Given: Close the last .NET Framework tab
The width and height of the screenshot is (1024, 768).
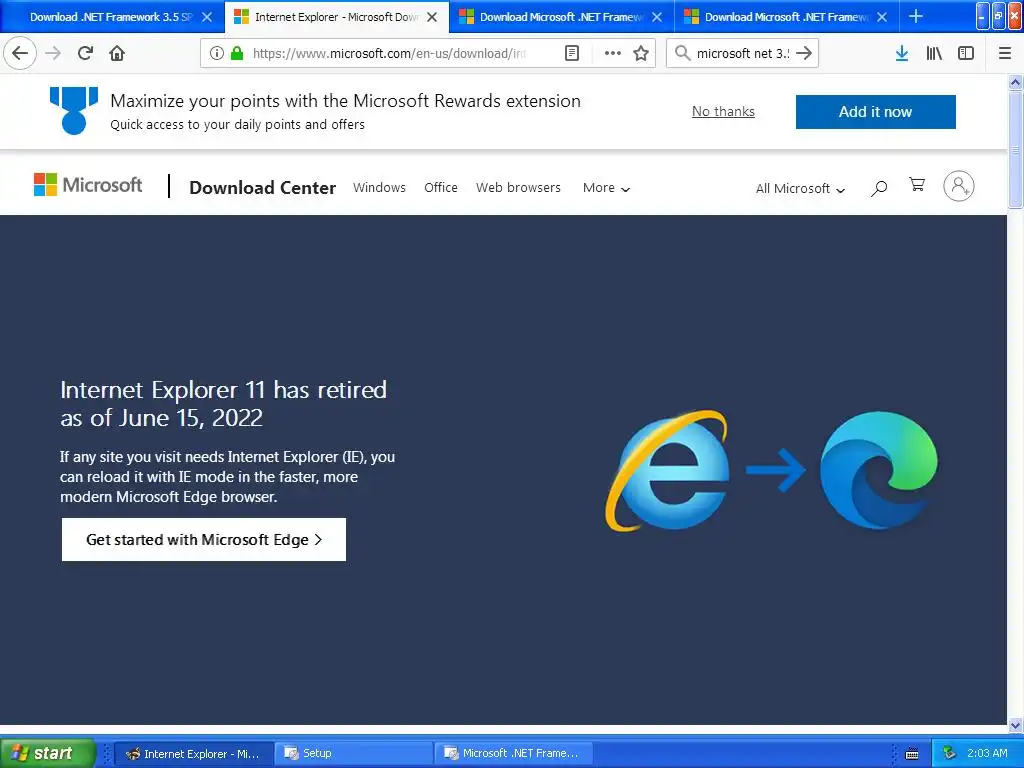Looking at the screenshot, I should pyautogui.click(x=882, y=17).
